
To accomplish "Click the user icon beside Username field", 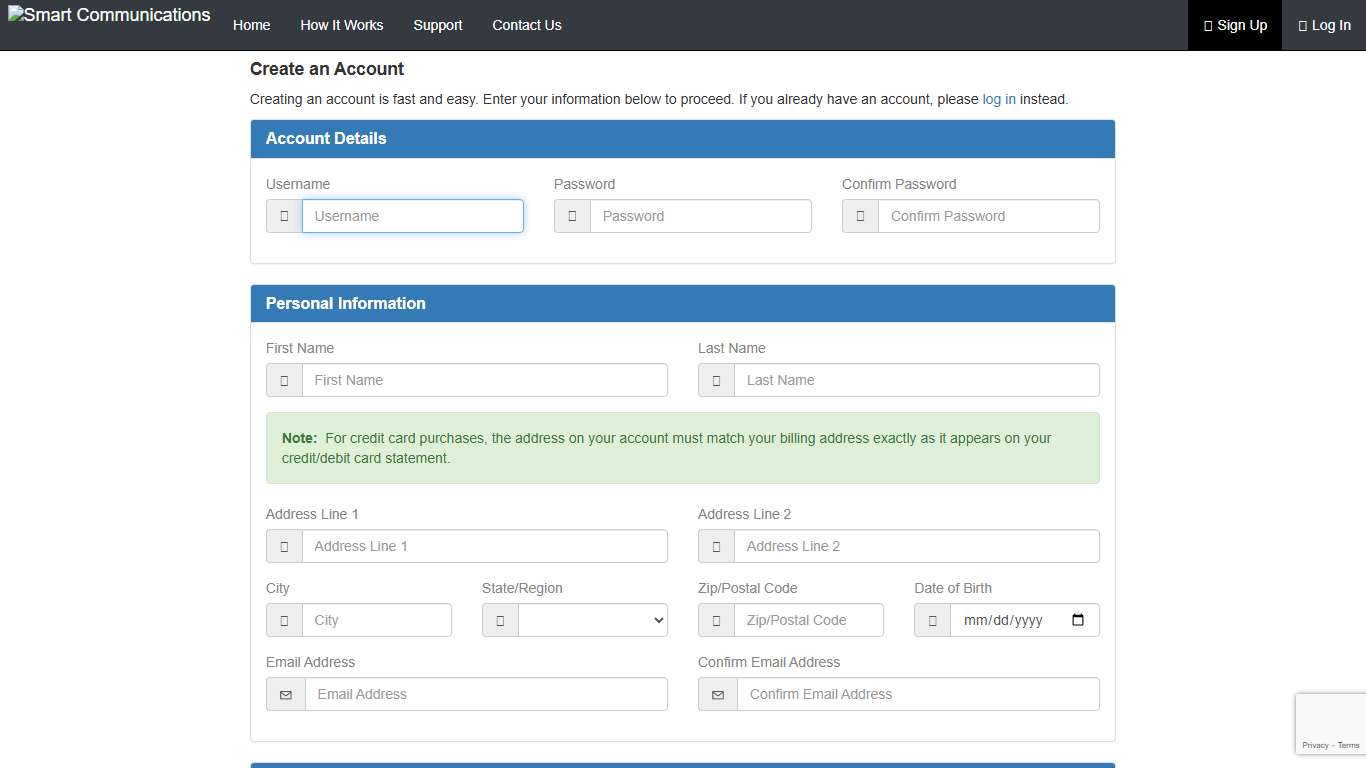I will click(283, 216).
